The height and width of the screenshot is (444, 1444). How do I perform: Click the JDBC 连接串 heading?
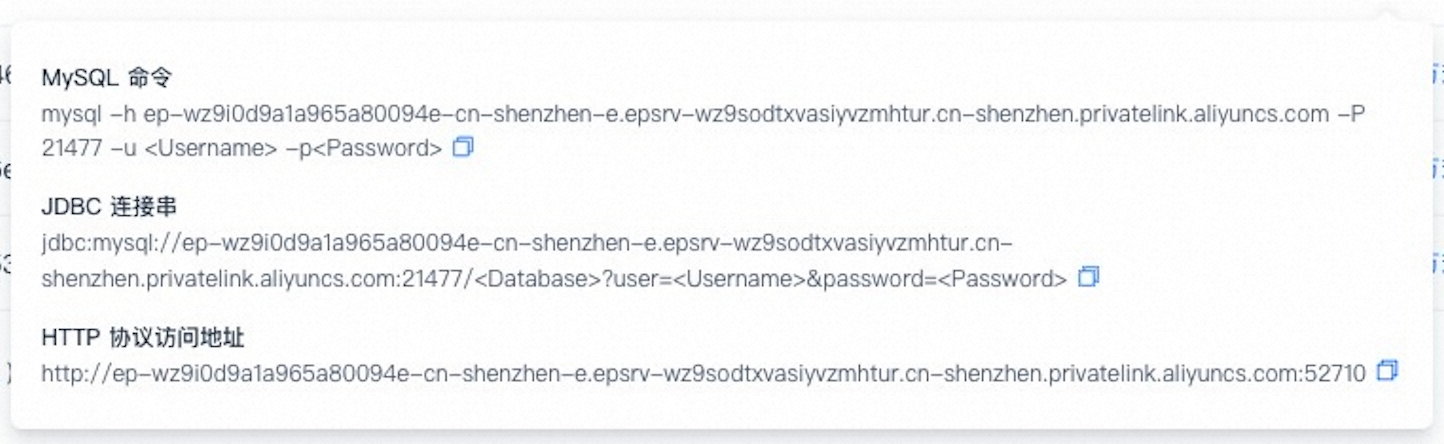tap(109, 207)
